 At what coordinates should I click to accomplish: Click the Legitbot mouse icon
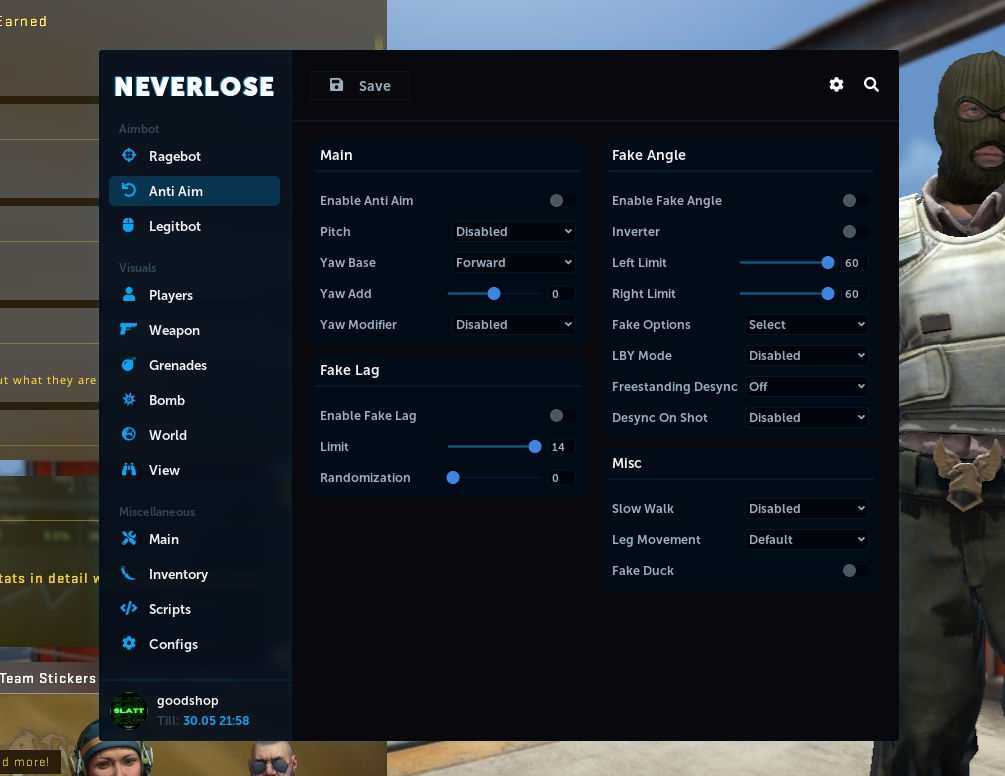tap(129, 226)
